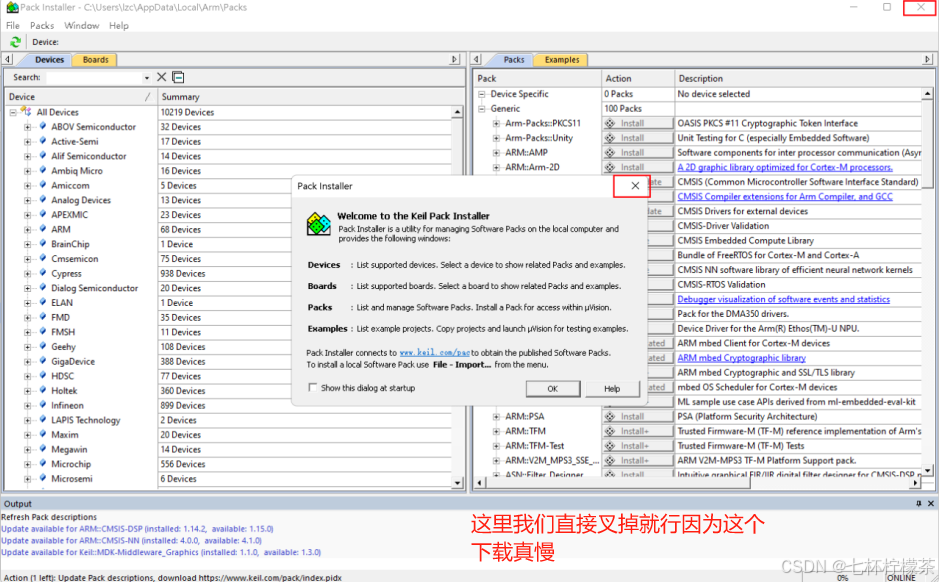Sort by the Device column header
The height and width of the screenshot is (582, 939).
pyautogui.click(x=80, y=96)
